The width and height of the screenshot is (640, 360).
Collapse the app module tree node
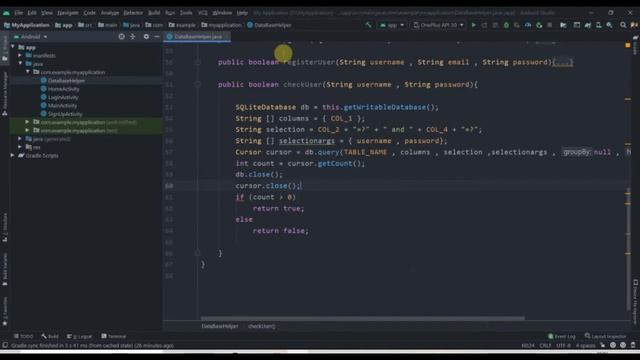pyautogui.click(x=13, y=47)
